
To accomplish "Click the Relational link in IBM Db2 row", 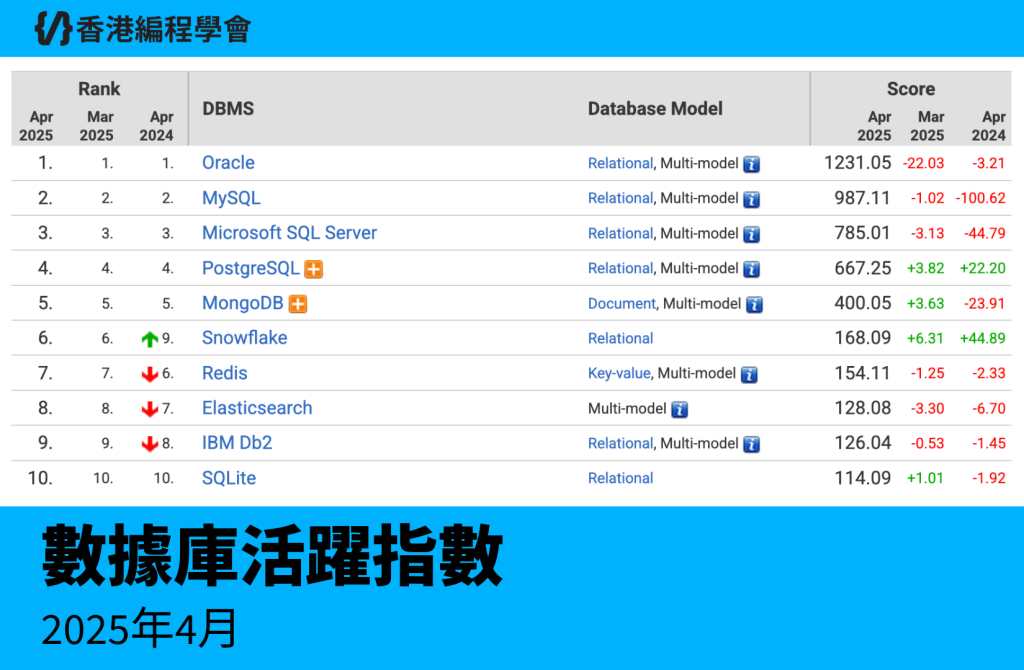I will pyautogui.click(x=620, y=443).
